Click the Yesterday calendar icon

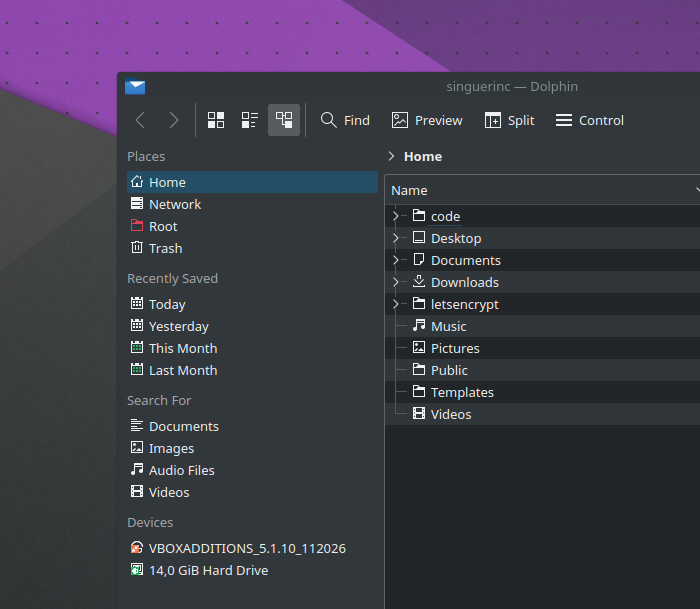(x=137, y=325)
